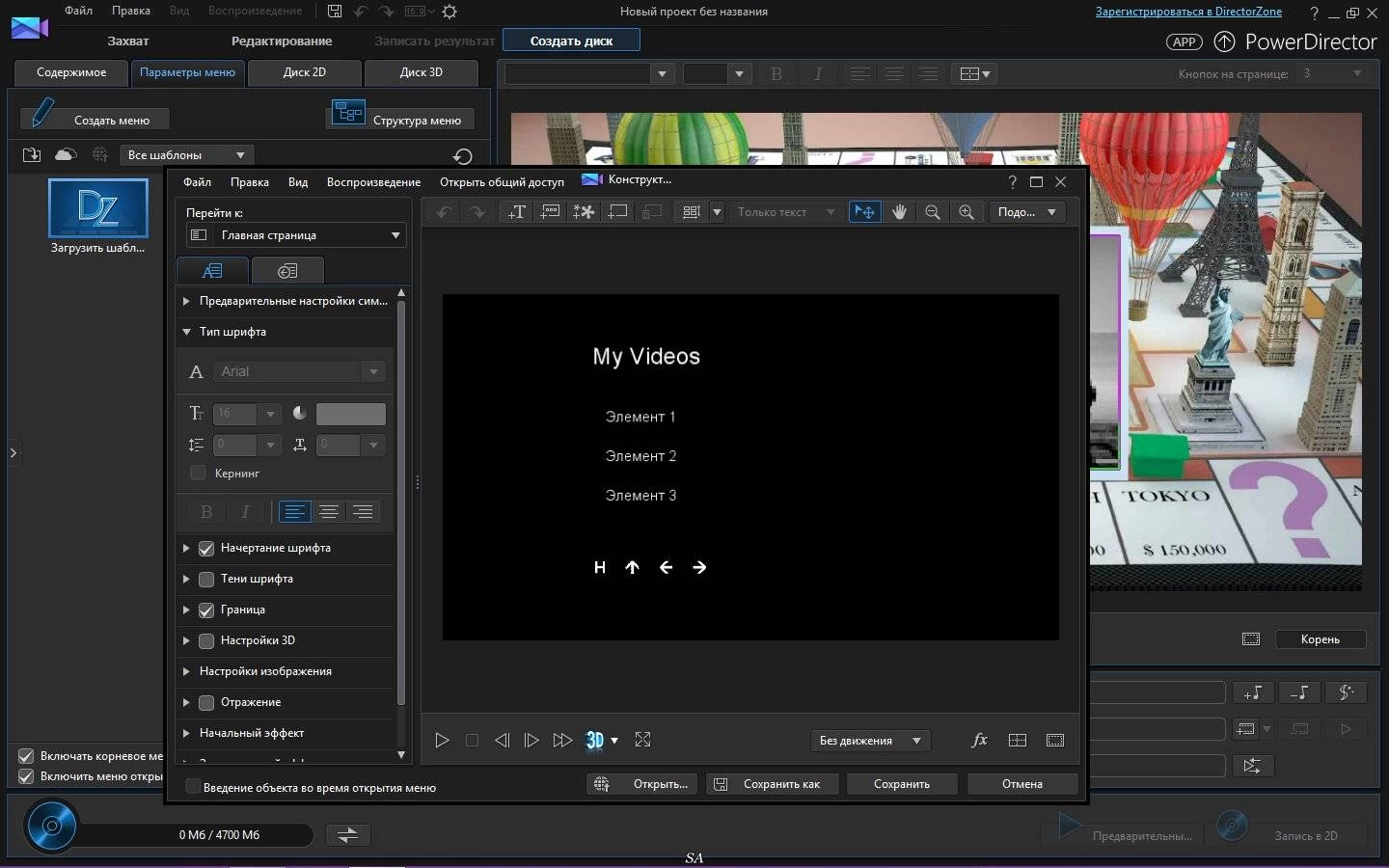Click the full screen expand icon
Image resolution: width=1389 pixels, height=868 pixels.
pos(642,740)
